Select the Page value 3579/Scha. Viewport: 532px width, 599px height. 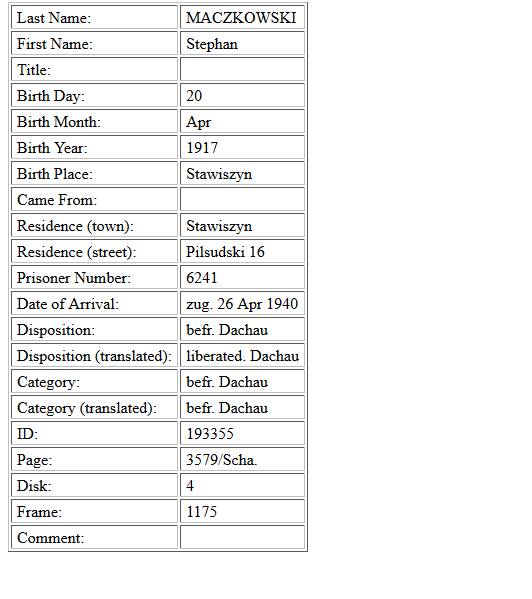click(x=222, y=460)
